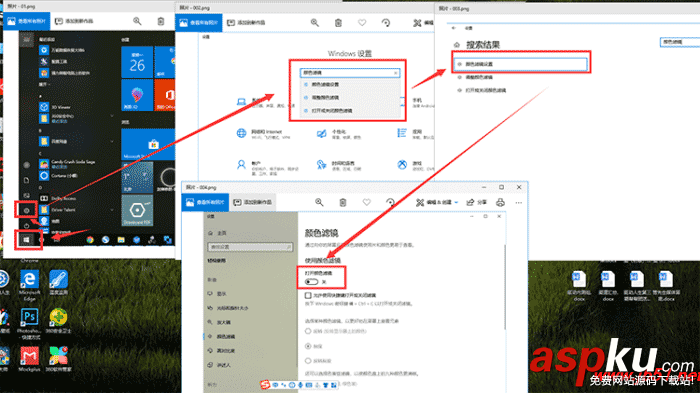Image resolution: width=700 pixels, height=393 pixels.
Task: Select the second (selected) grayscale radio option
Action: pos(308,346)
